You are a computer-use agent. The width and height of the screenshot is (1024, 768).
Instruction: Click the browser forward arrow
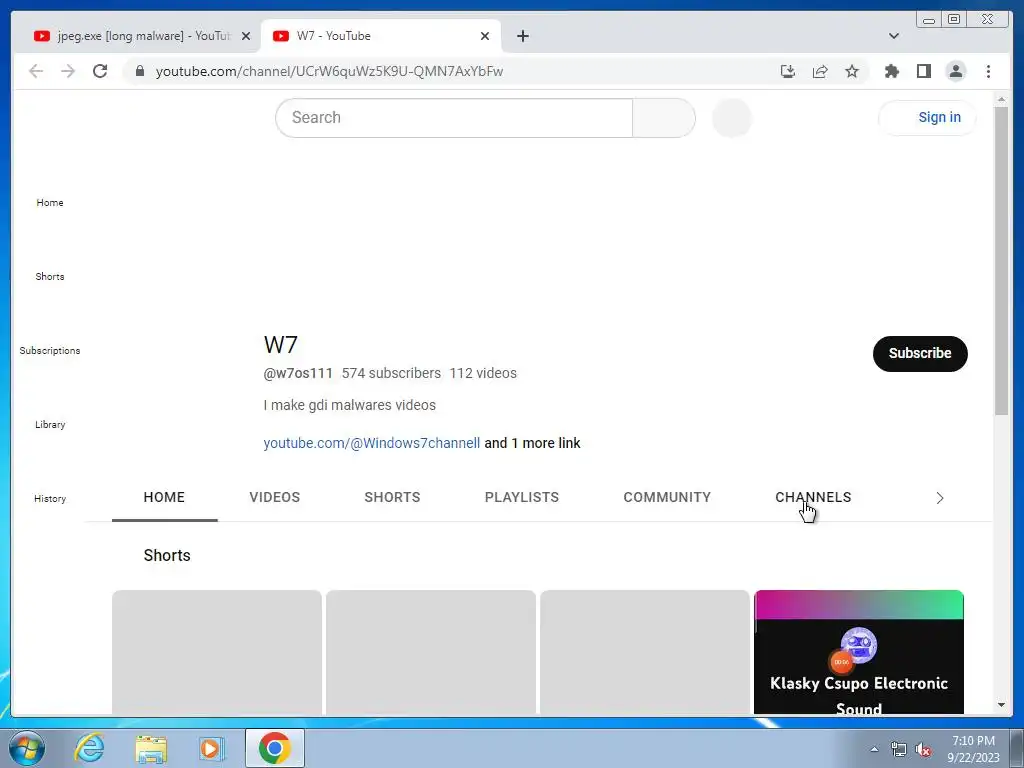click(68, 71)
